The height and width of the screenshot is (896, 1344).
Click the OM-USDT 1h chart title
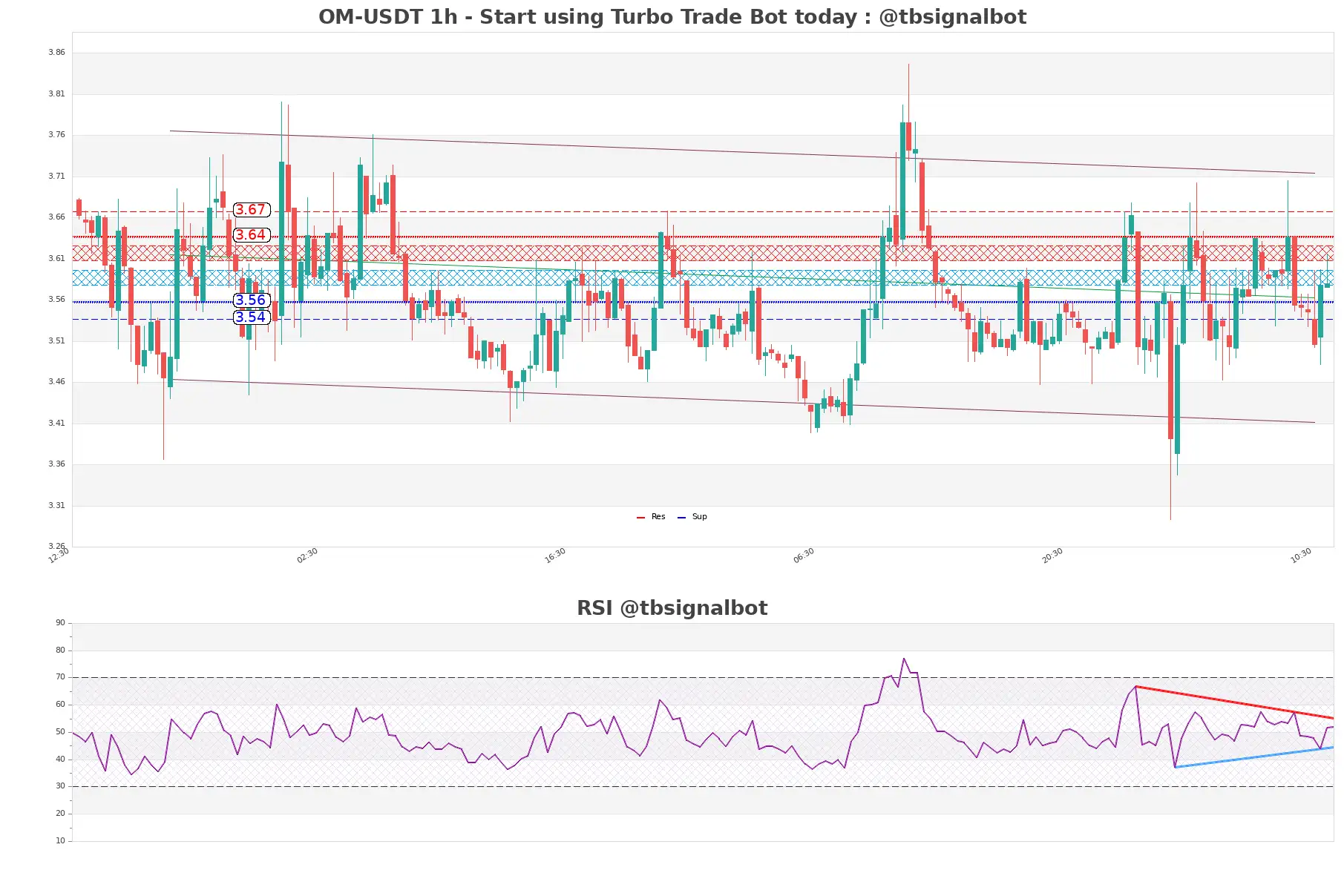(x=672, y=16)
